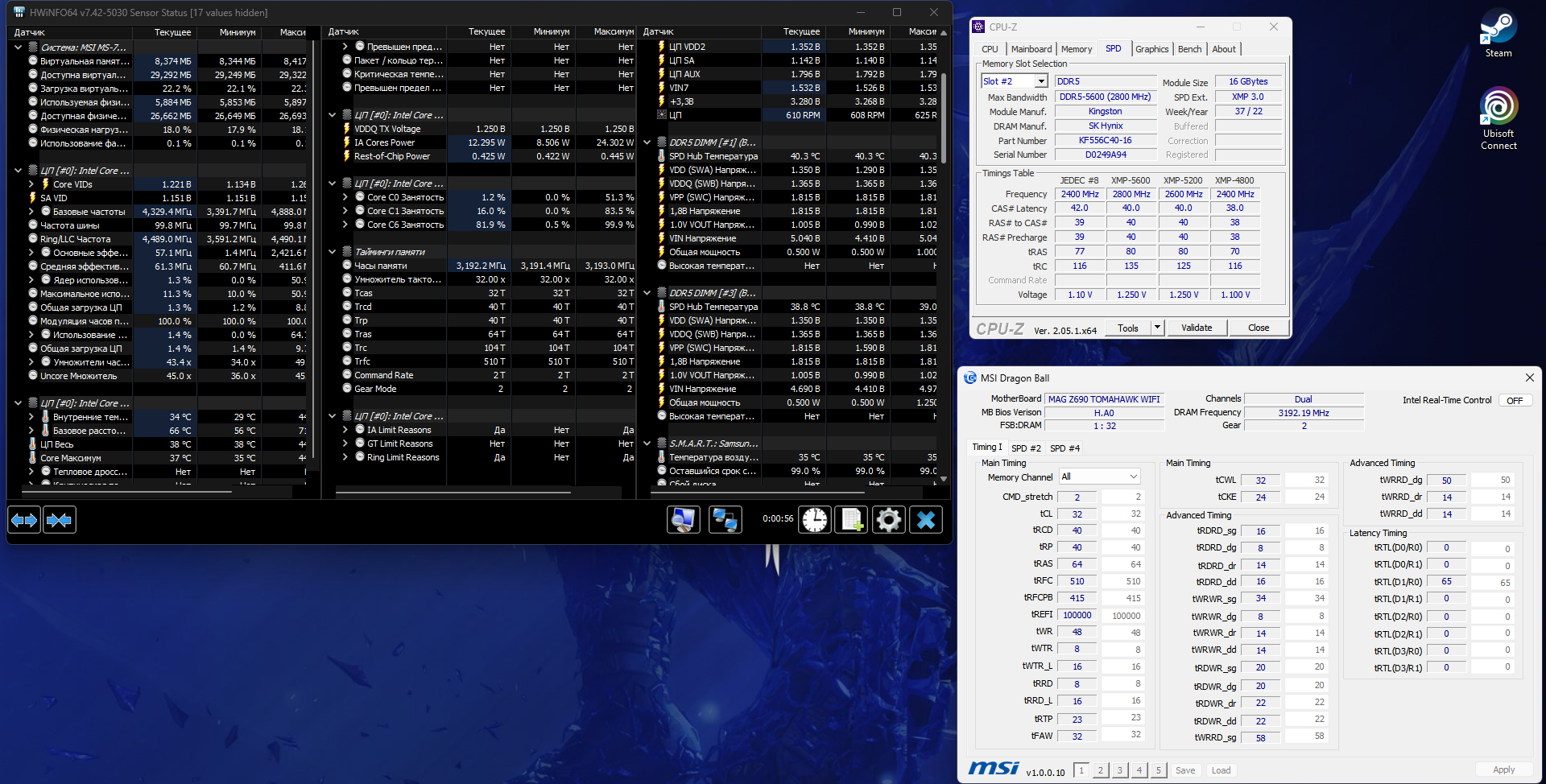
Task: Open CPU-Z Tools dropdown arrow
Action: [x=1158, y=328]
